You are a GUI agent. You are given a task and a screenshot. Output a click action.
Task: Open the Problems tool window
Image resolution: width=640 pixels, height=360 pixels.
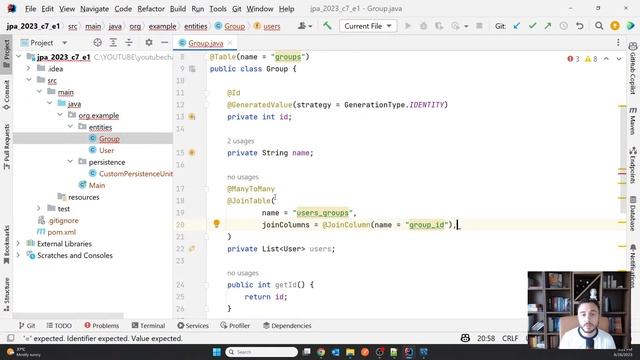pyautogui.click(x=102, y=325)
